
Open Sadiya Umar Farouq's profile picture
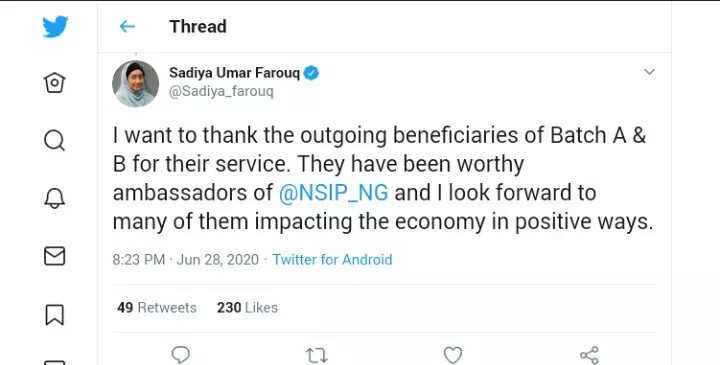pyautogui.click(x=135, y=84)
